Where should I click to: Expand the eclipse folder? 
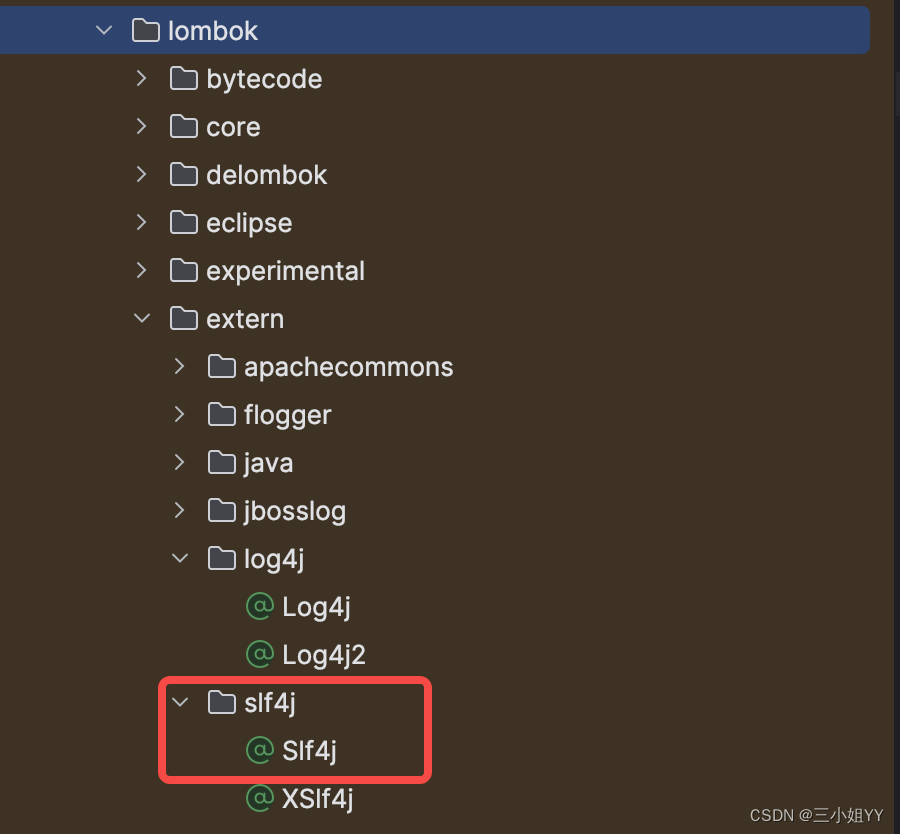pos(141,222)
